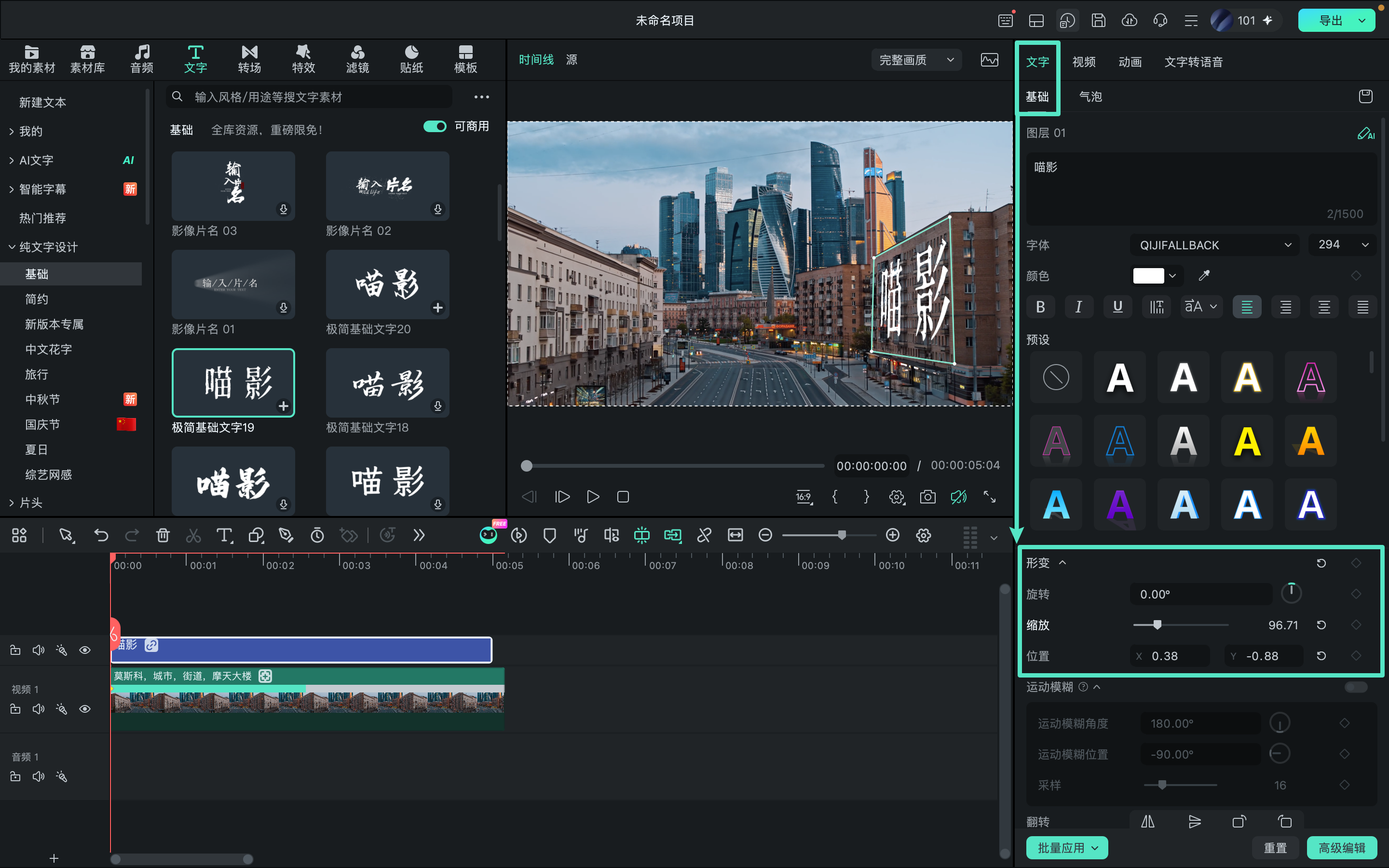This screenshot has width=1389, height=868.
Task: Select the 极简基础文字20 thumbnail
Action: [387, 284]
